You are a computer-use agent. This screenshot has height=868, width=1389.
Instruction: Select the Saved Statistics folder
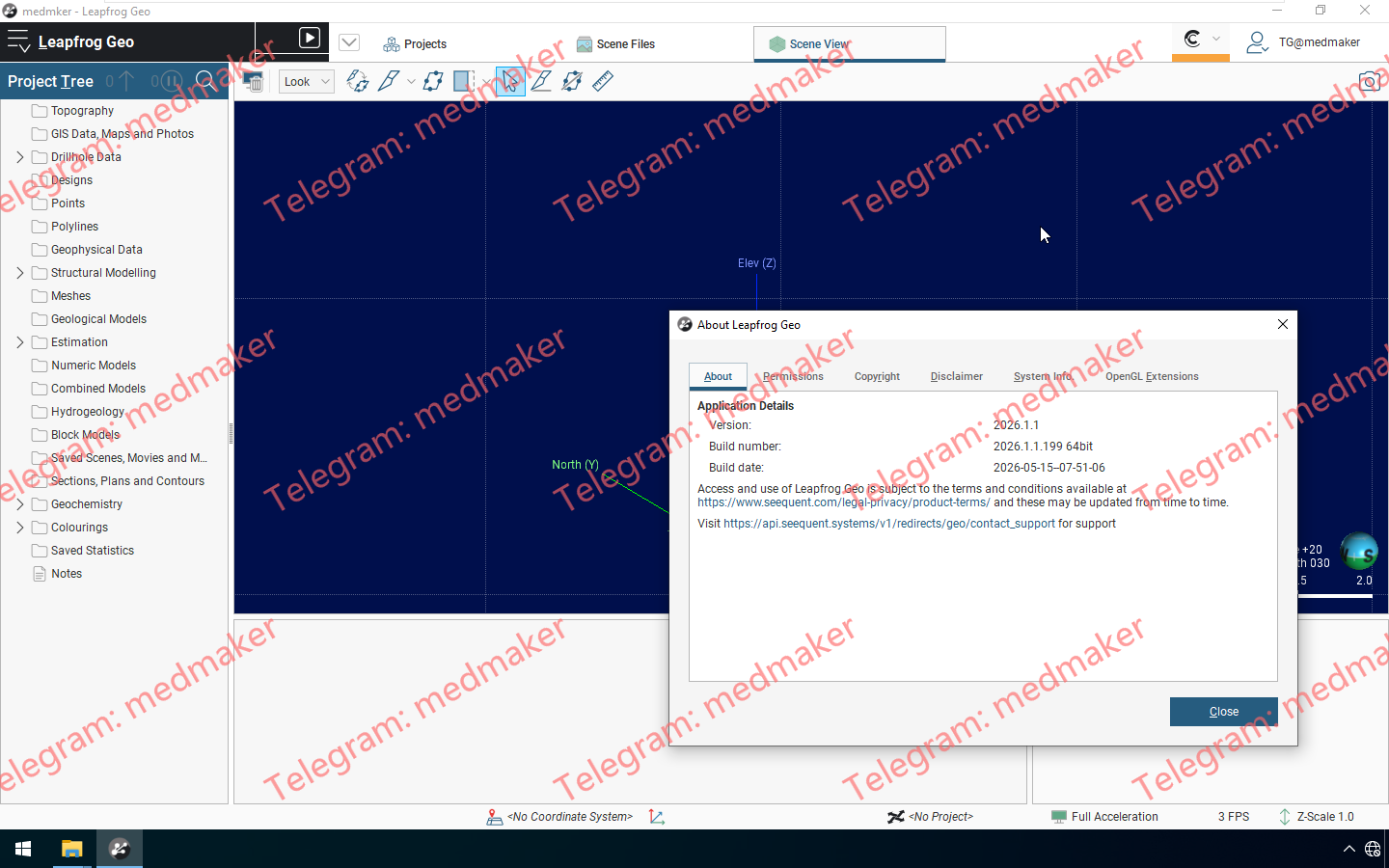pos(92,551)
